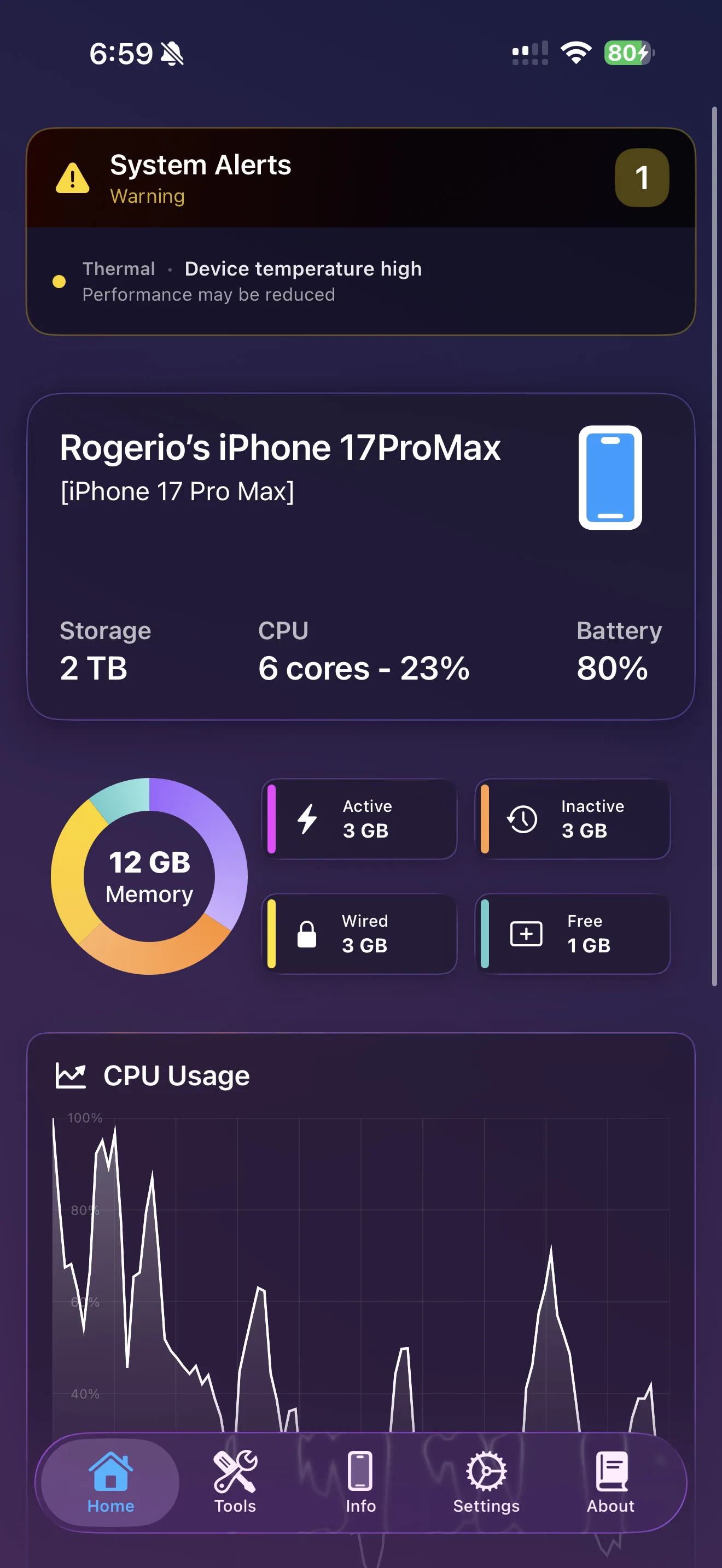Toggle the yellow Thermal alert indicator dot

pyautogui.click(x=59, y=281)
